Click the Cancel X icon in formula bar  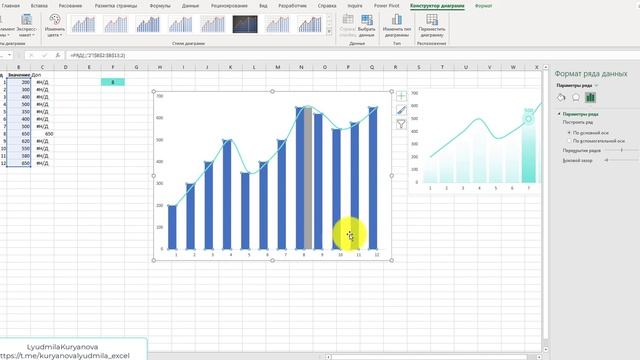point(31,55)
